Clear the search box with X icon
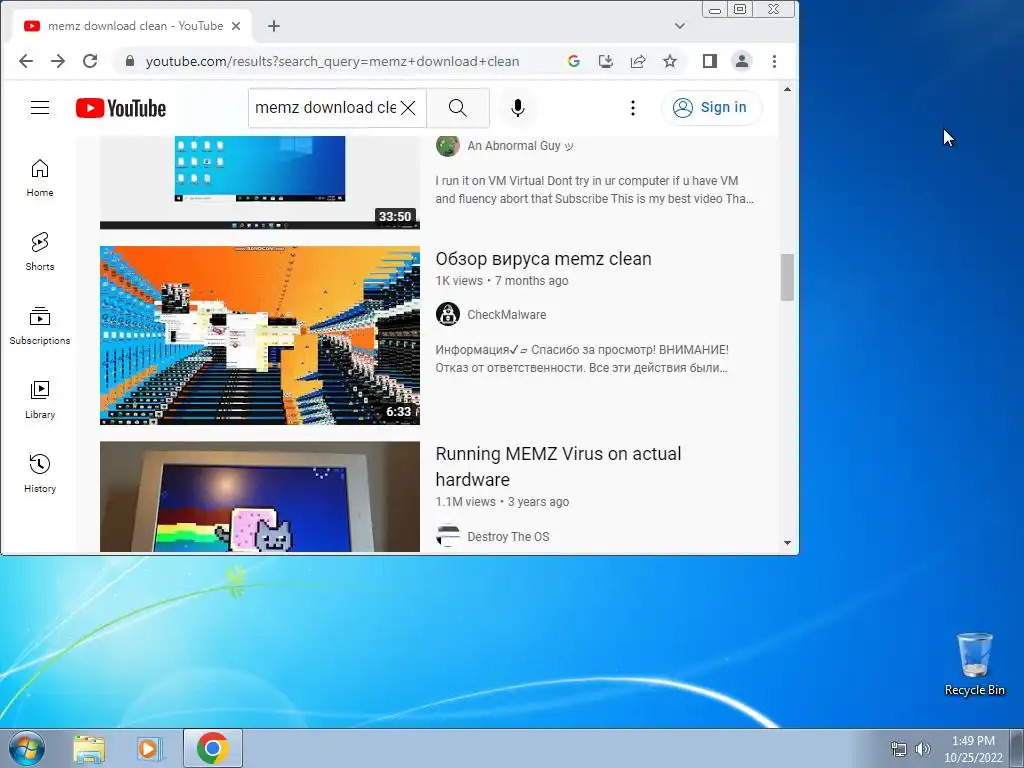 pyautogui.click(x=408, y=108)
